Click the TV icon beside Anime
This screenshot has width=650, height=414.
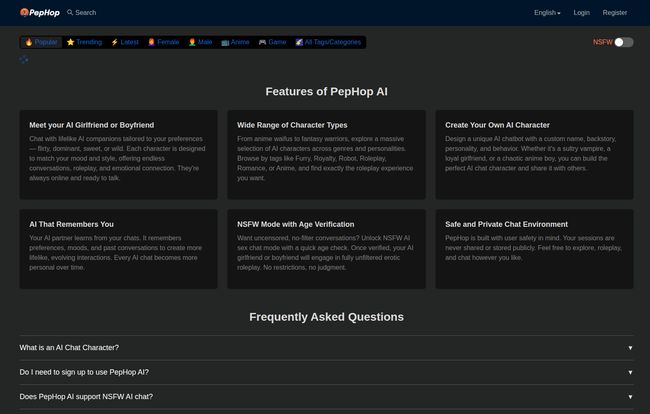tap(225, 42)
